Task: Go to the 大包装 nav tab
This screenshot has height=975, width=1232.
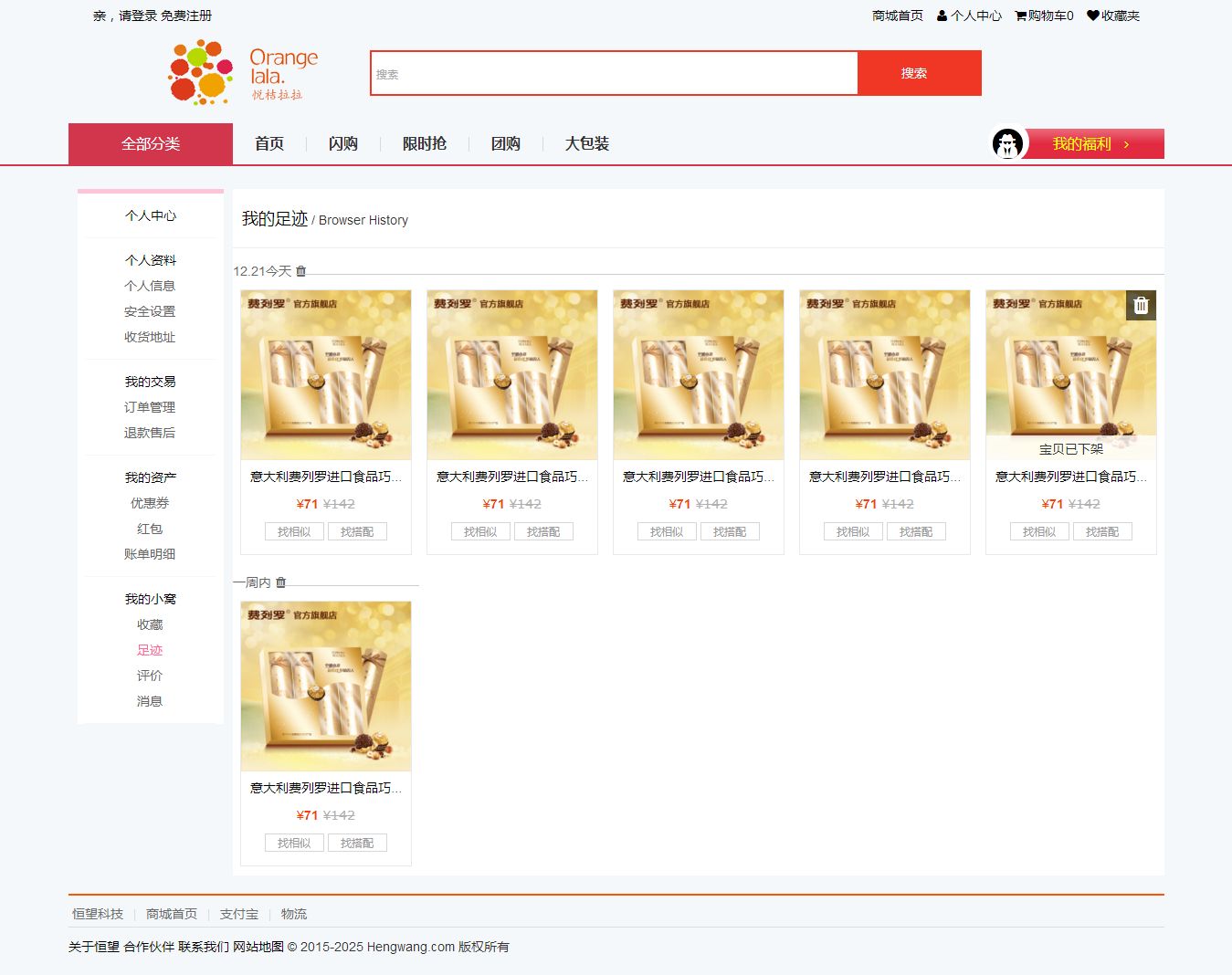Action: tap(587, 143)
